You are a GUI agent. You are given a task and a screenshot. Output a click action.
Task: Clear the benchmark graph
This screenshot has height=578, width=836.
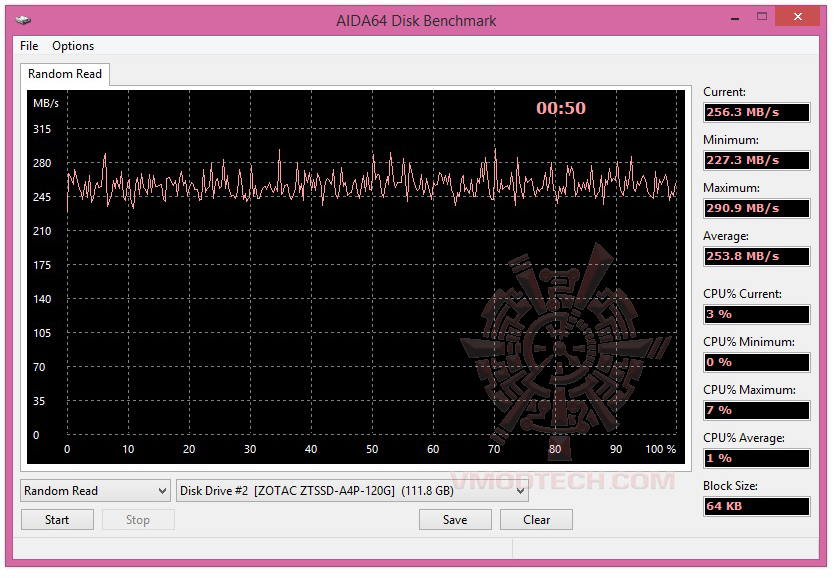536,520
